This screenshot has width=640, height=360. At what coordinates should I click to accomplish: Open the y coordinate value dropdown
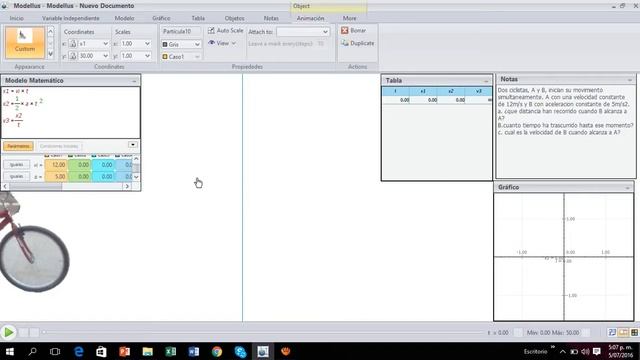tap(105, 56)
